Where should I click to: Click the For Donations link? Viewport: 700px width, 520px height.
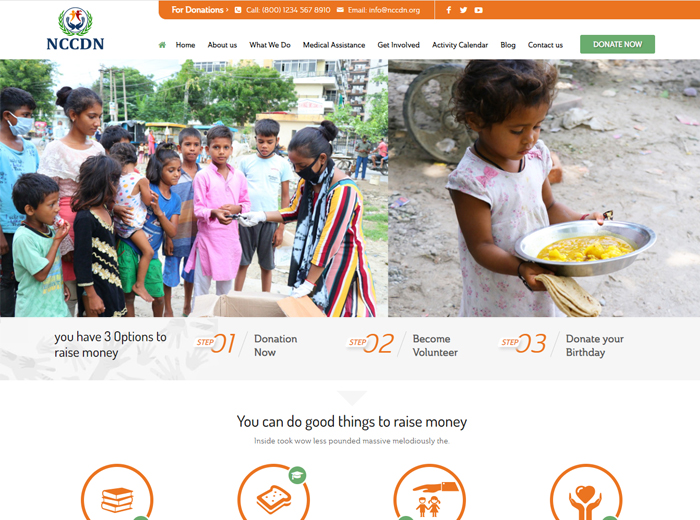[200, 10]
